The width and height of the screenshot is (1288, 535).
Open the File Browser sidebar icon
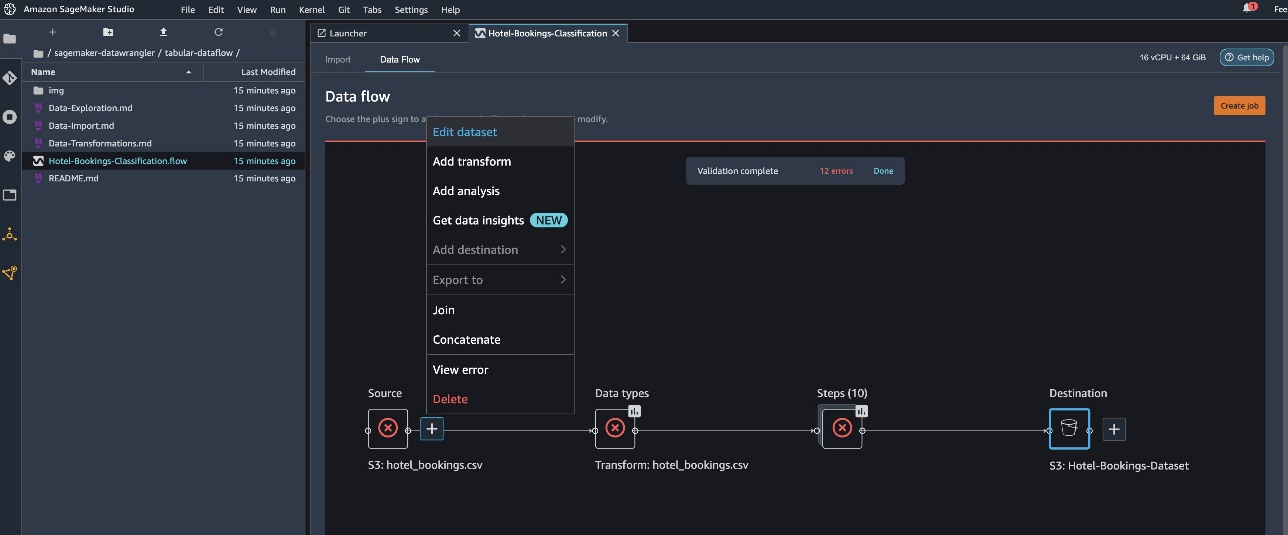tap(9, 39)
